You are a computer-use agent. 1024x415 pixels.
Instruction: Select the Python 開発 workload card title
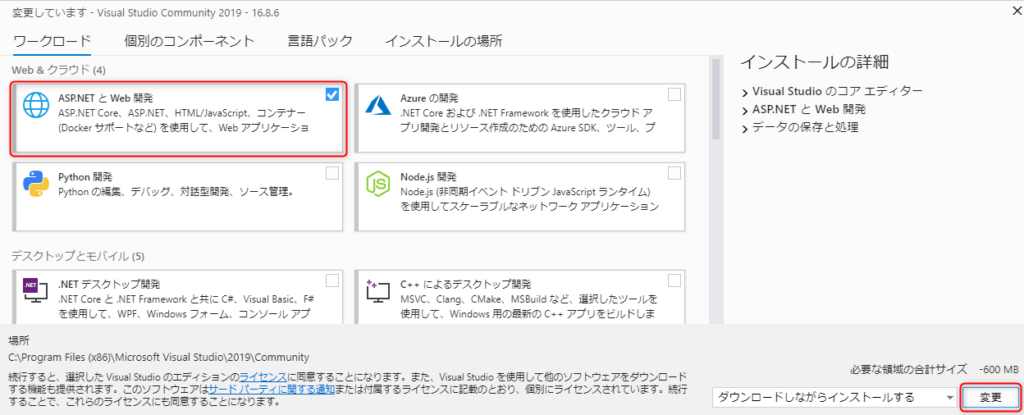(85, 177)
